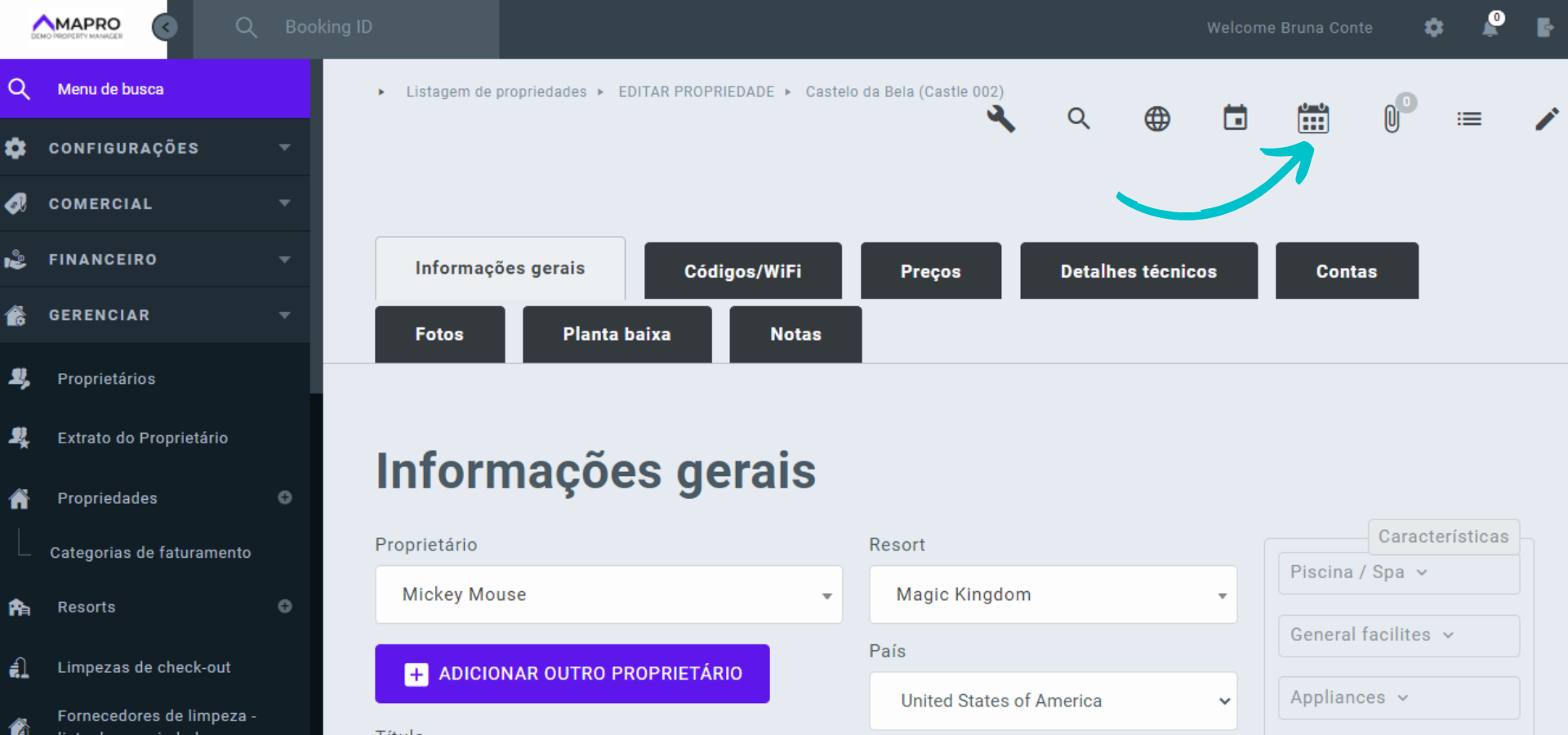1568x735 pixels.
Task: Click the availability calendar icon under the arrow
Action: click(x=1312, y=119)
